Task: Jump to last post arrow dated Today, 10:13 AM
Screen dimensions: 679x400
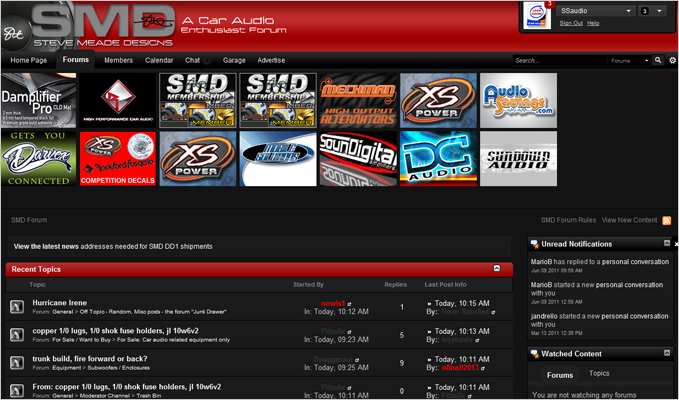Action: [430, 332]
